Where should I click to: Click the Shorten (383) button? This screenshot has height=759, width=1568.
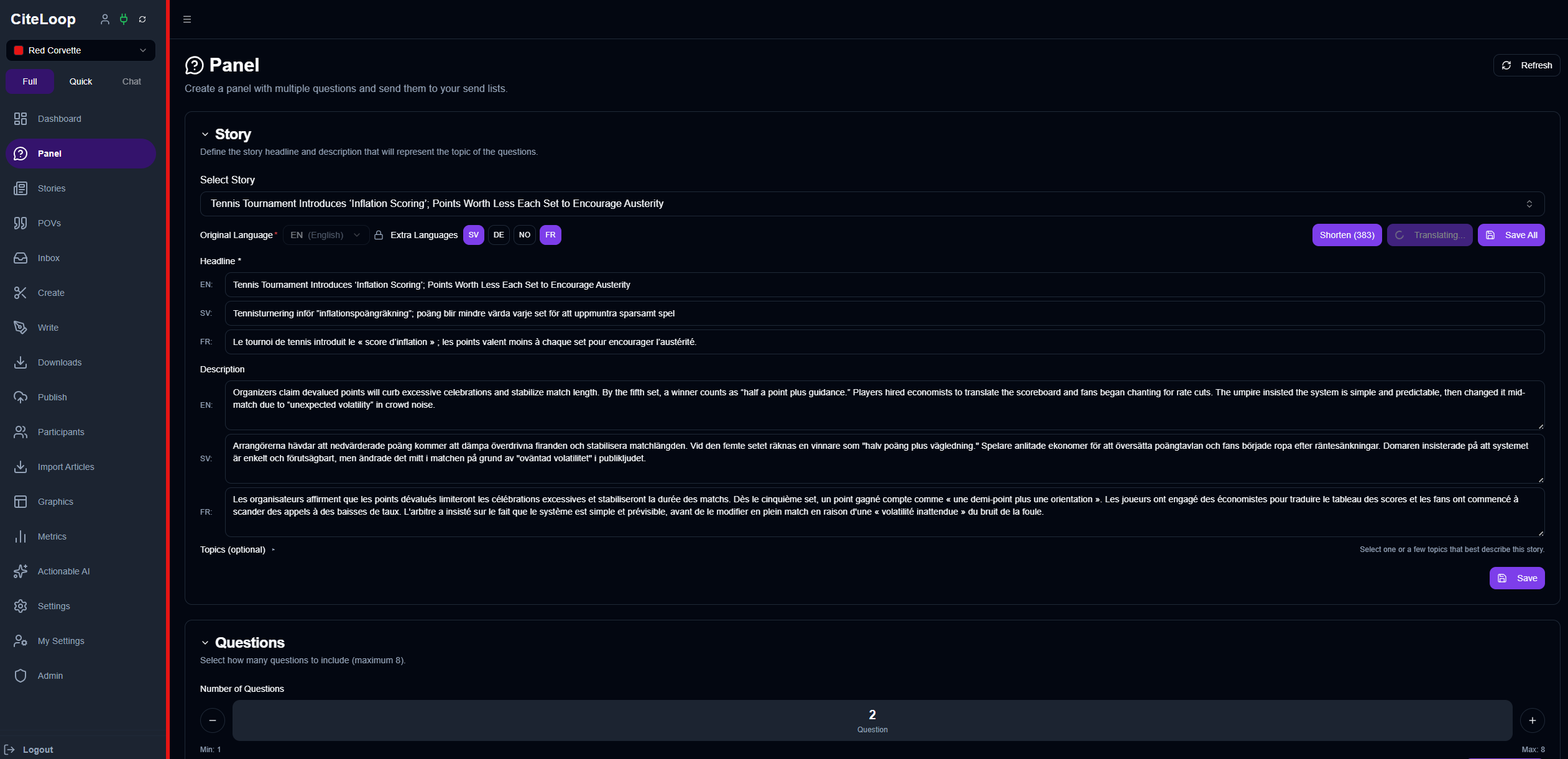[1347, 235]
